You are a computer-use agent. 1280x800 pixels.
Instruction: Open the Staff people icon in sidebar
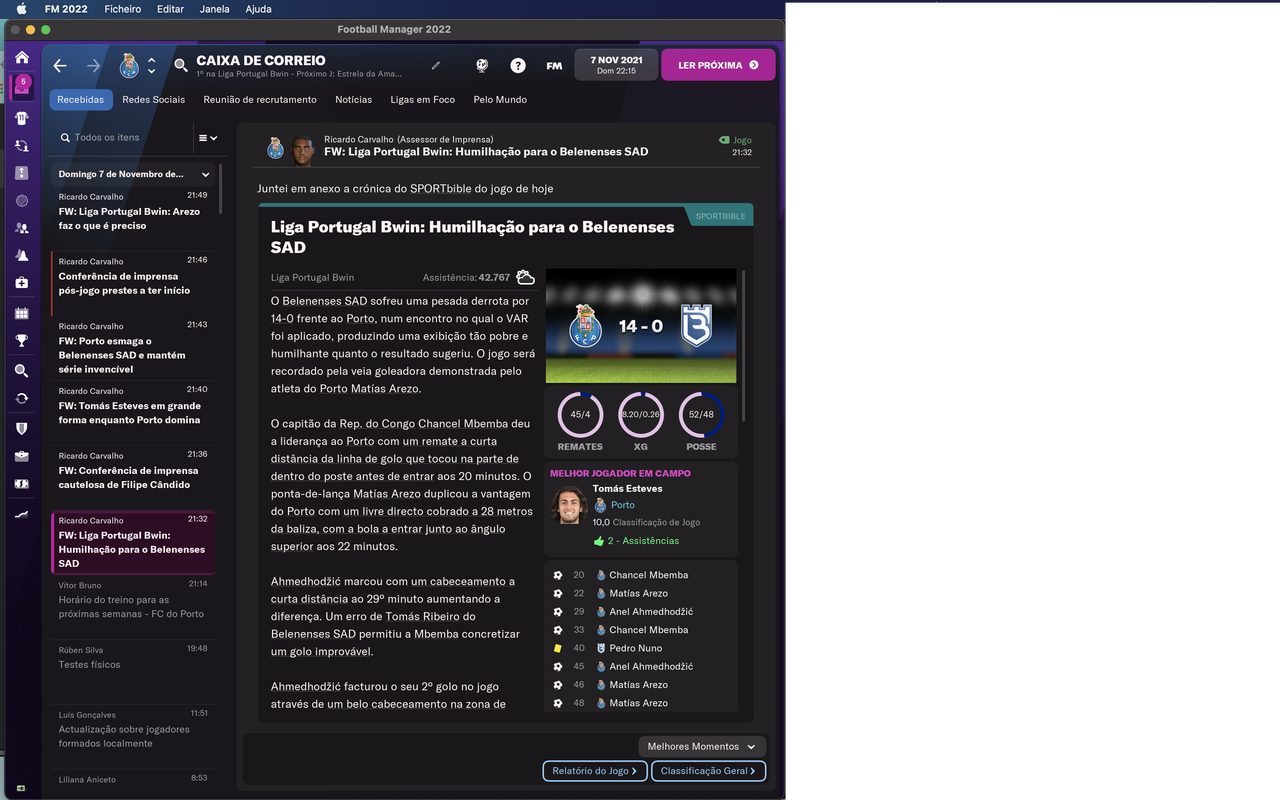pyautogui.click(x=22, y=228)
